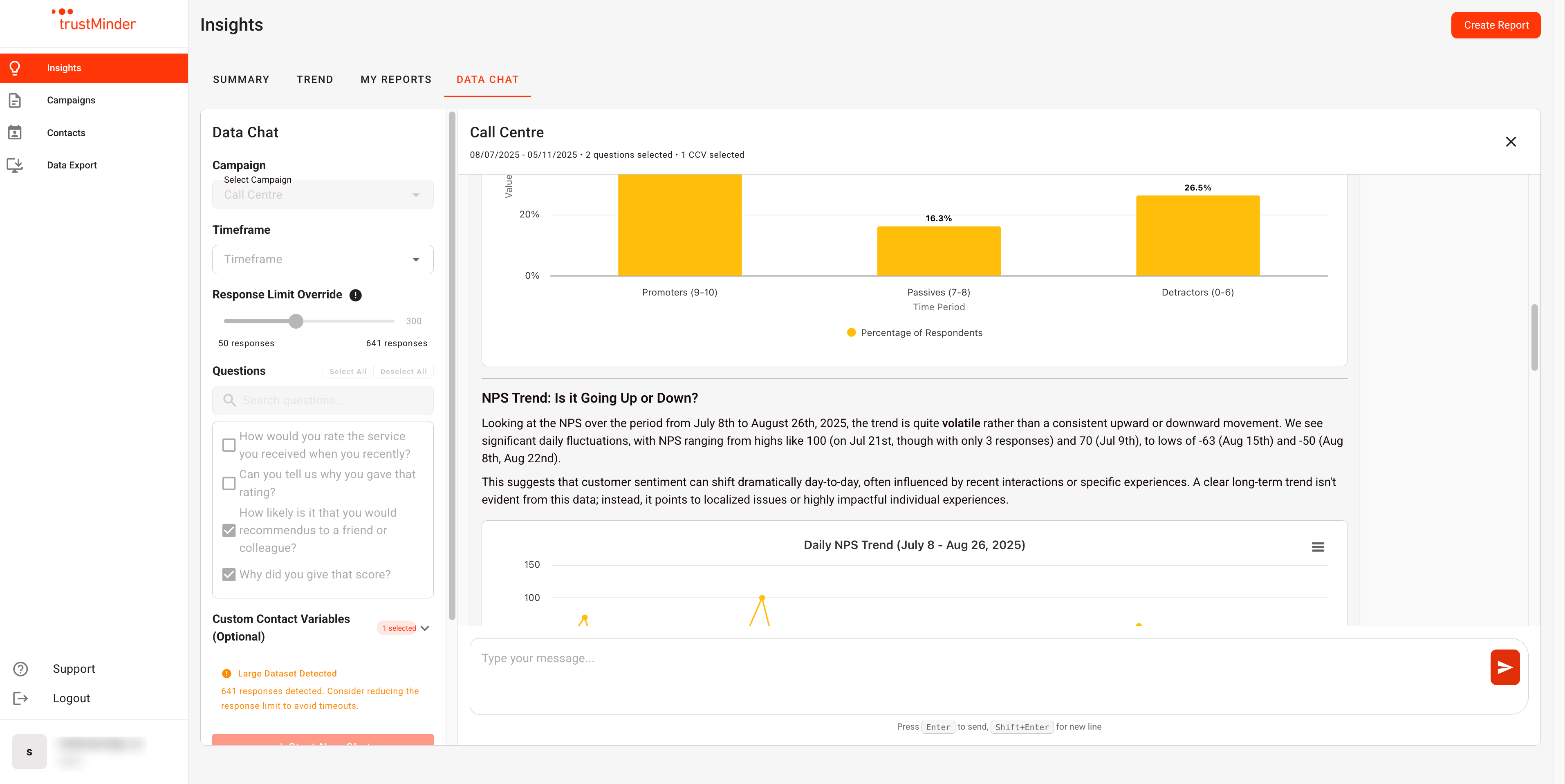Click the Response Limit Override info icon
This screenshot has width=1565, height=784.
pos(355,295)
